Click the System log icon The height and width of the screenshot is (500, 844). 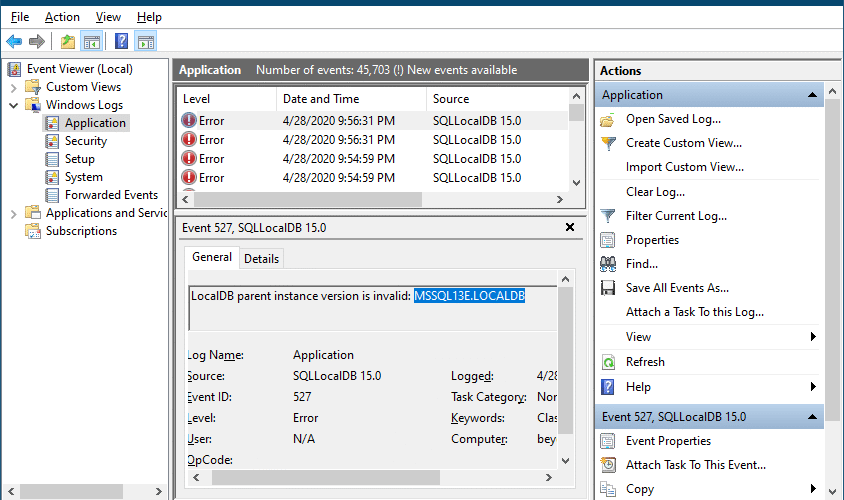(x=52, y=177)
